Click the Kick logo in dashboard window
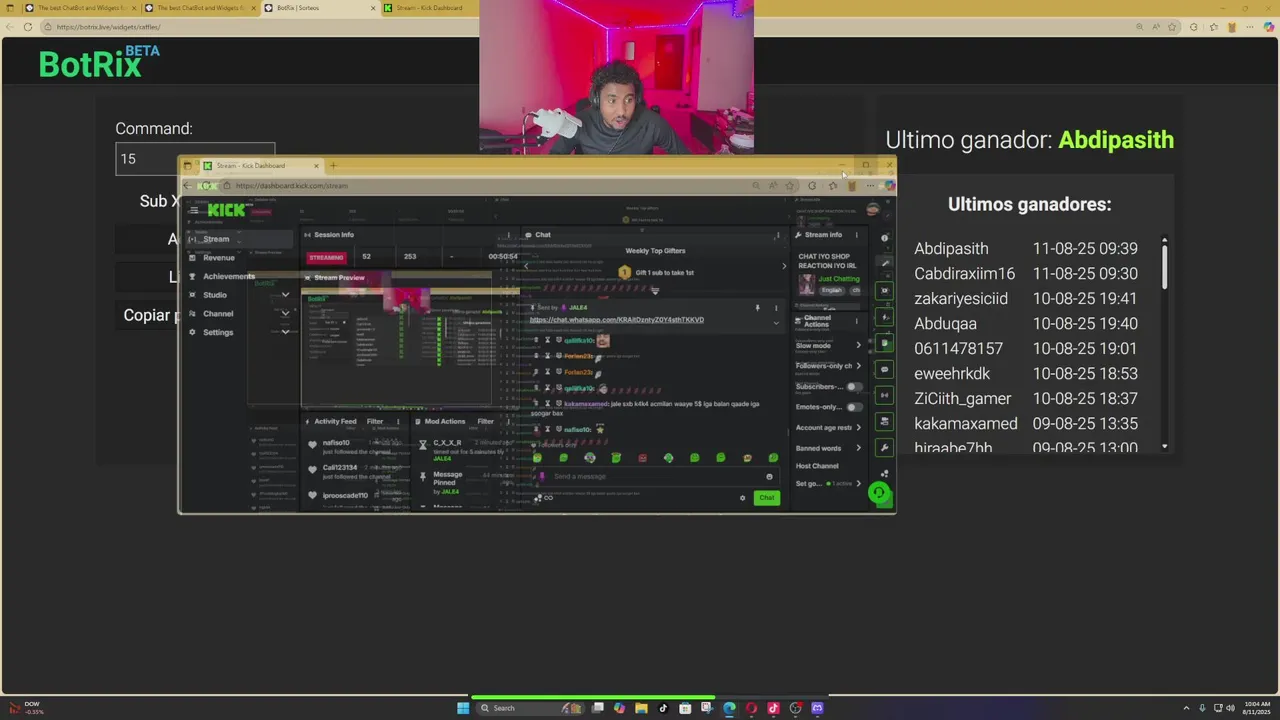The height and width of the screenshot is (720, 1280). [x=226, y=210]
